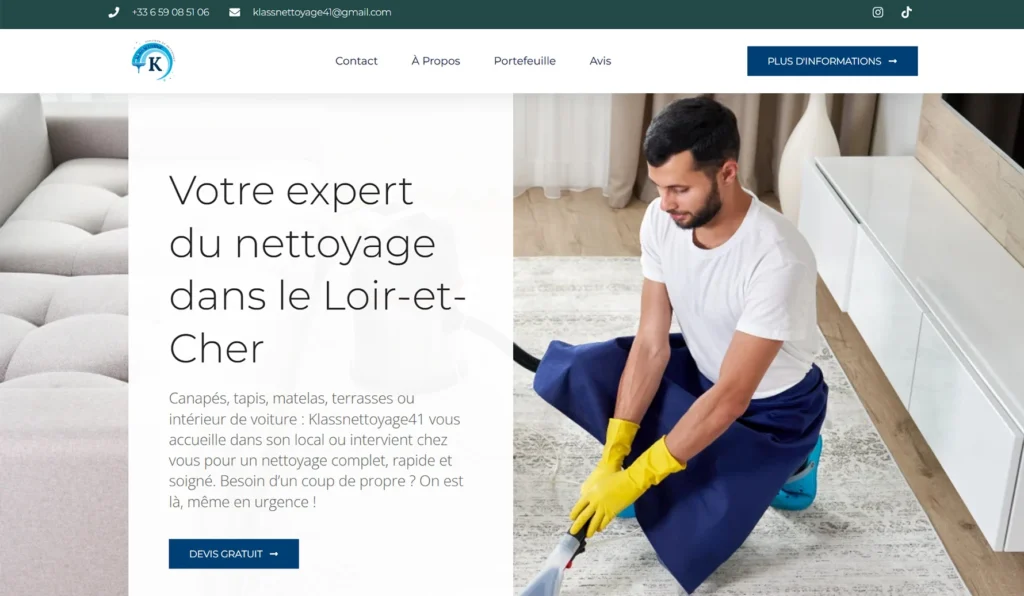Open the Contact menu item
Viewport: 1024px width, 596px height.
pyautogui.click(x=356, y=61)
